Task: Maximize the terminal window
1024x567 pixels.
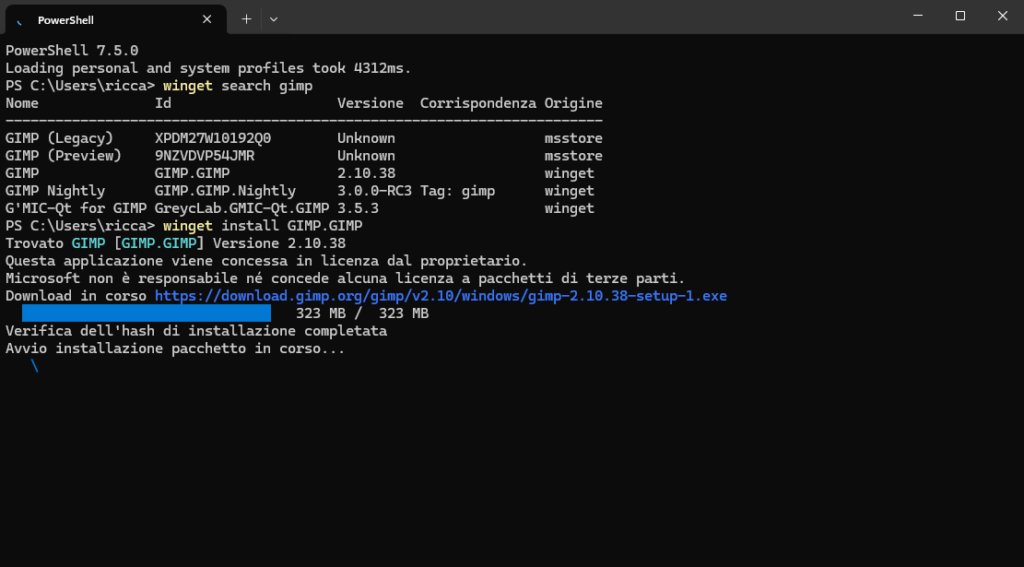Action: click(960, 16)
